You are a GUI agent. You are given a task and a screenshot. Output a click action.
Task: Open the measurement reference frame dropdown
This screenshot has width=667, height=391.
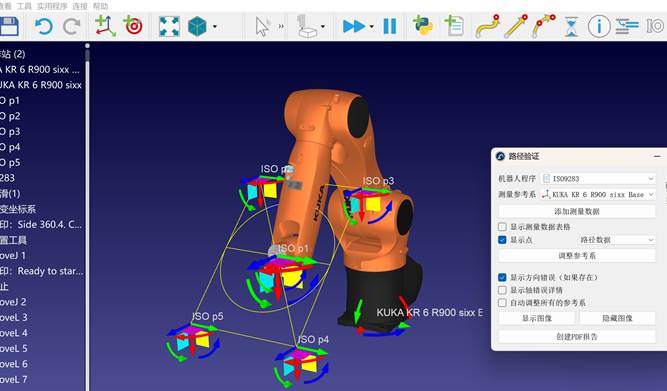pos(598,194)
